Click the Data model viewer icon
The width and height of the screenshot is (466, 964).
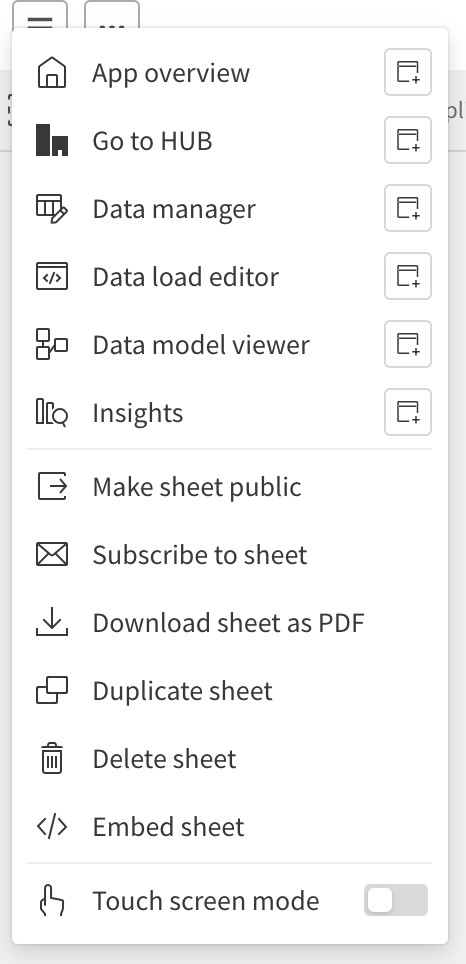click(x=52, y=344)
